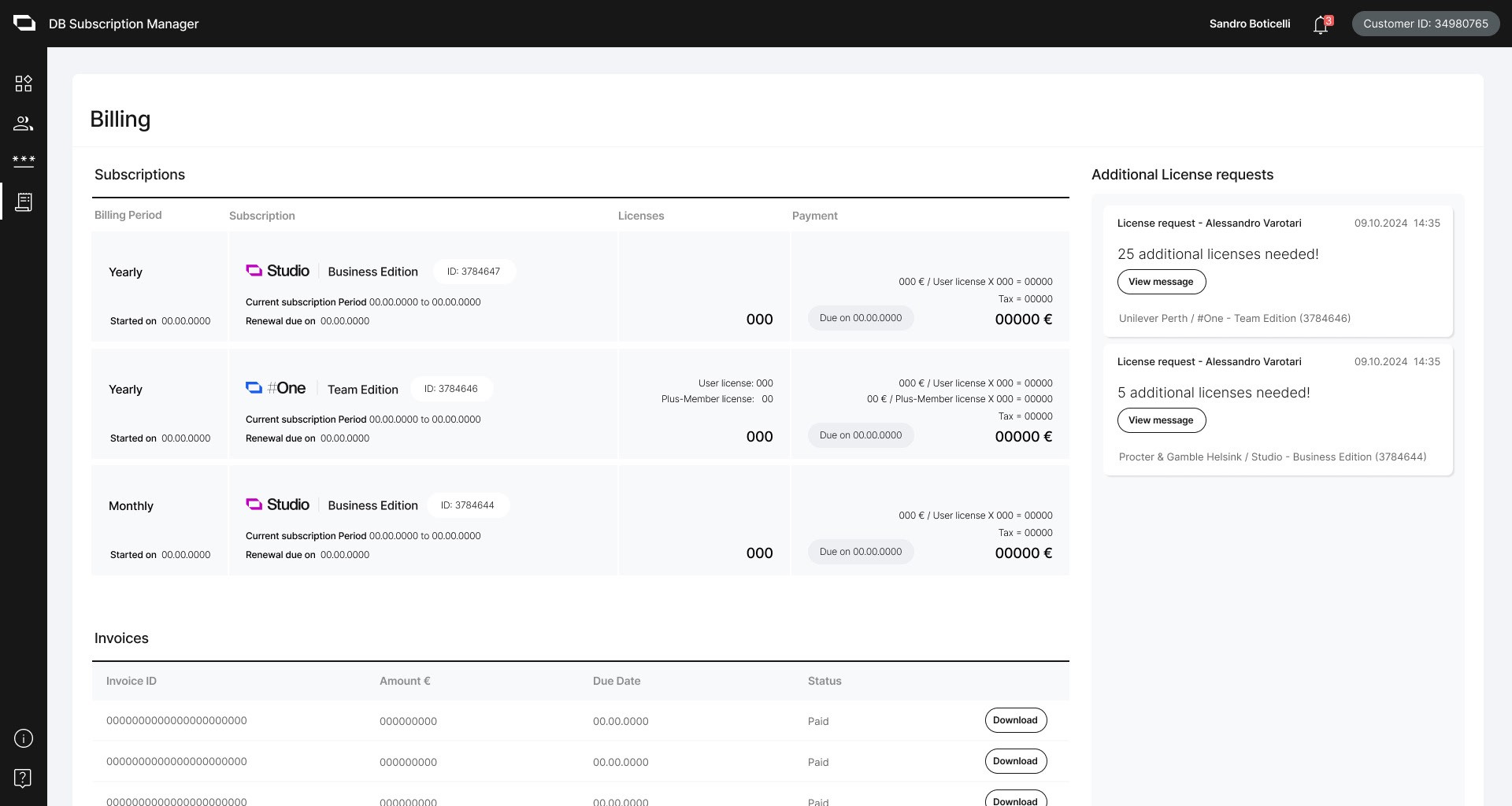The height and width of the screenshot is (806, 1512).
Task: Click the Status column header
Action: [x=825, y=681]
